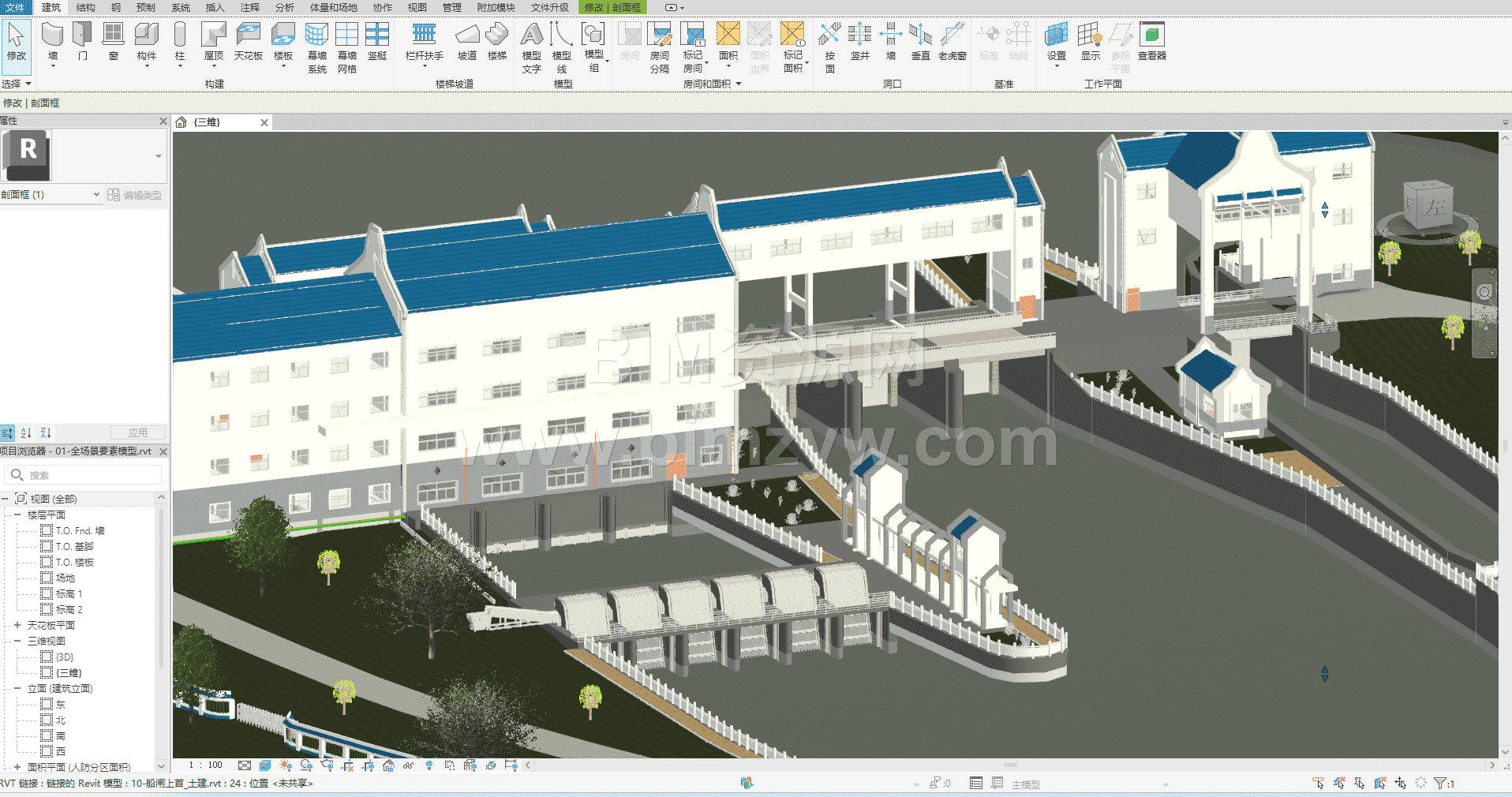
Task: Toggle the sun path icon in view bar
Action: pos(286,765)
